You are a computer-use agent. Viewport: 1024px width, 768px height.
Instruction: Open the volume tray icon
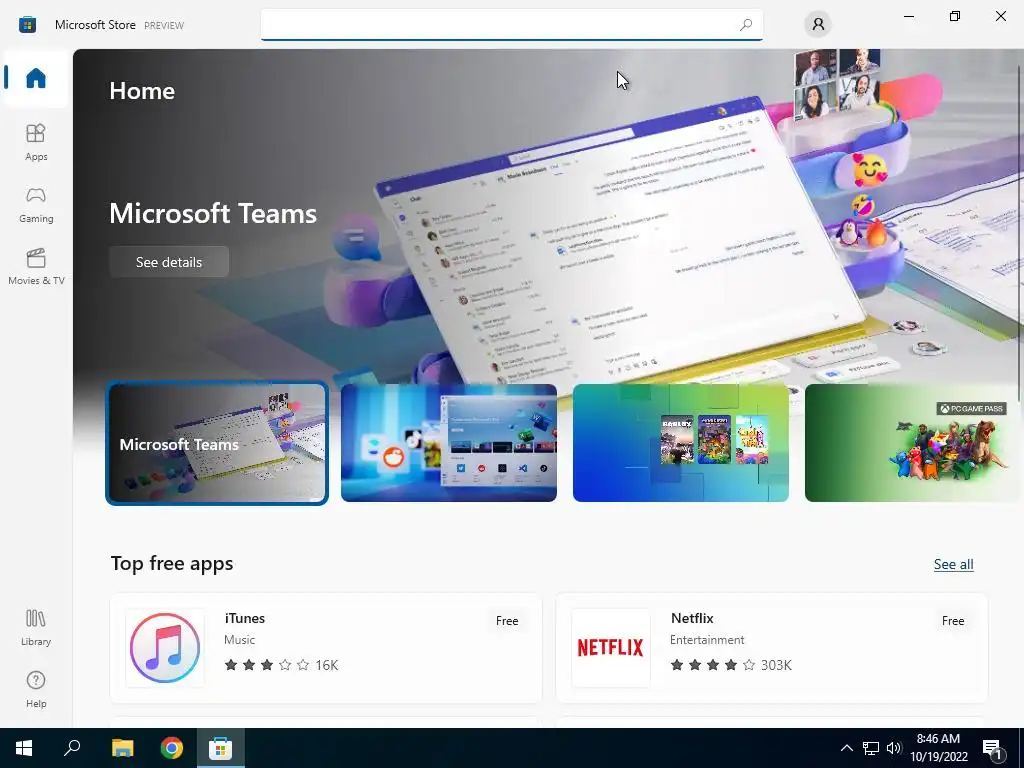pyautogui.click(x=894, y=748)
